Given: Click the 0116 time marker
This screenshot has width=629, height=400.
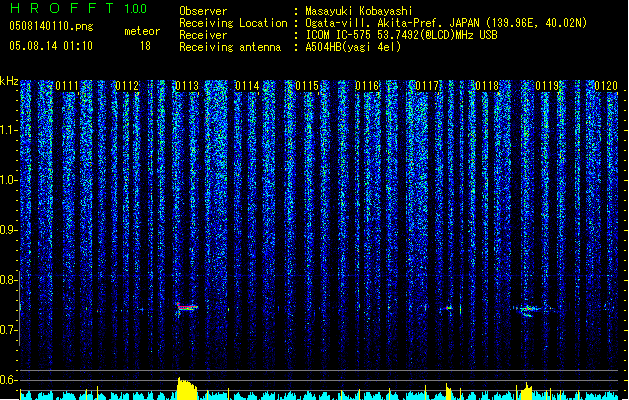Looking at the screenshot, I should point(367,86).
